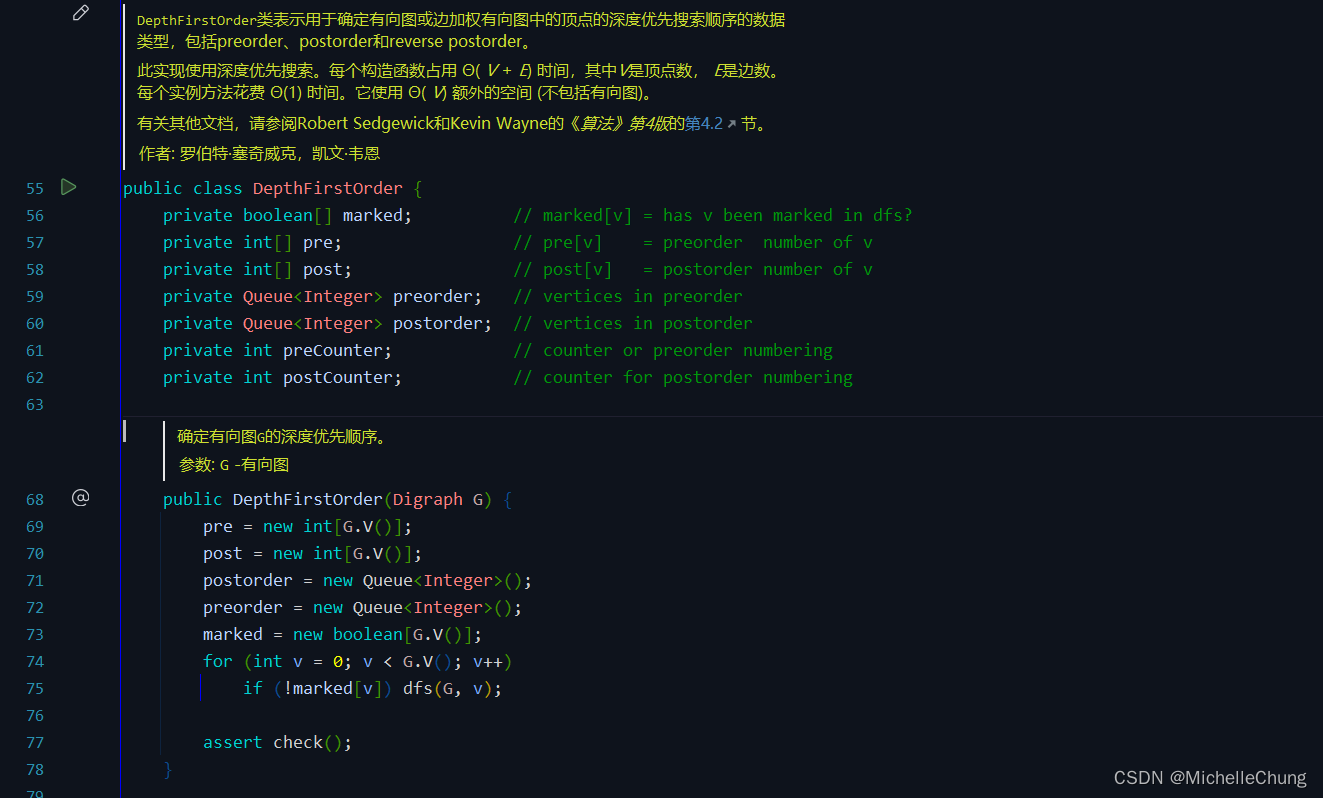The height and width of the screenshot is (798, 1323).
Task: Click the pre field on line 57
Action: pyautogui.click(x=318, y=242)
